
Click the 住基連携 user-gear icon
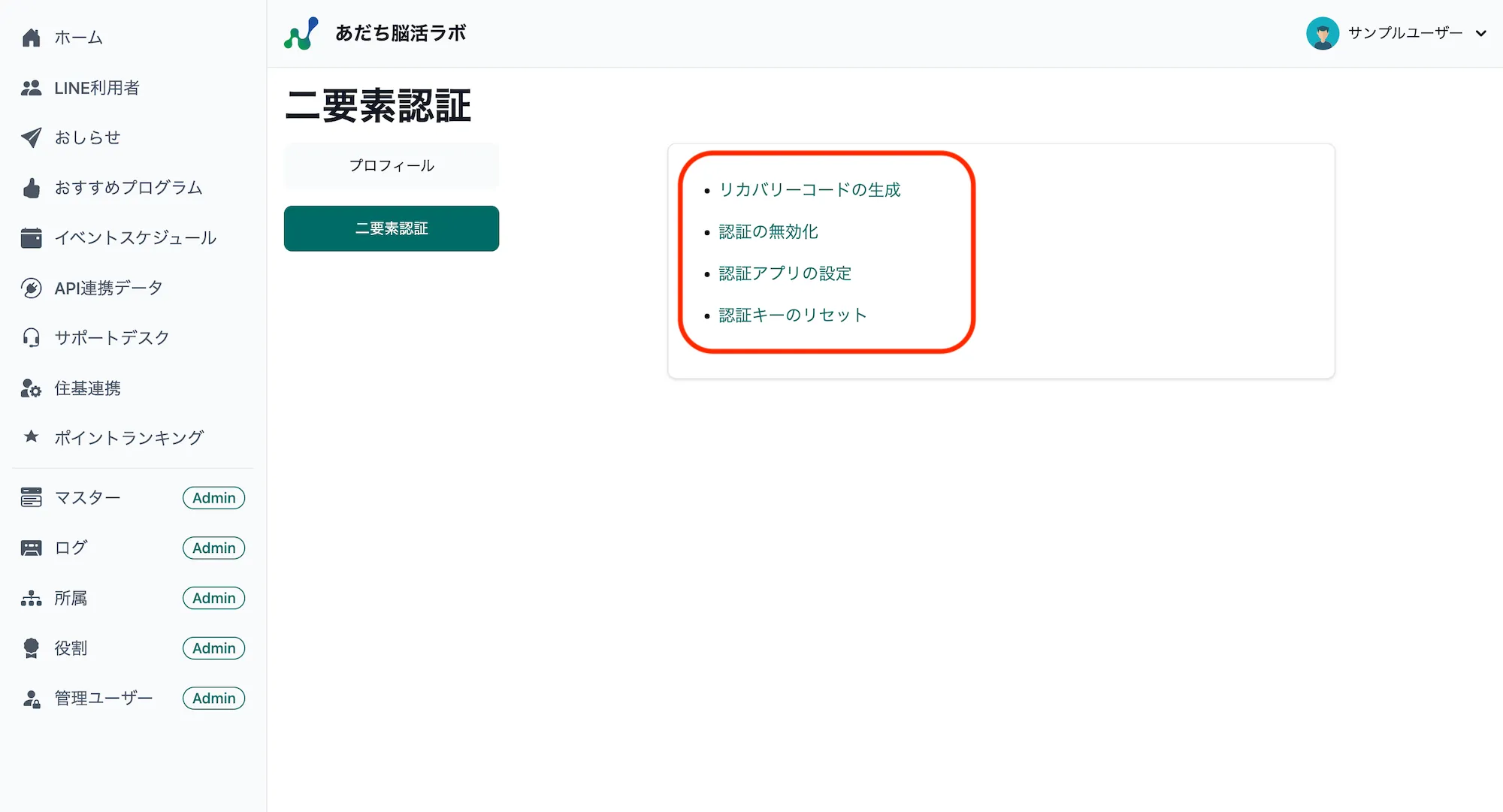point(31,388)
